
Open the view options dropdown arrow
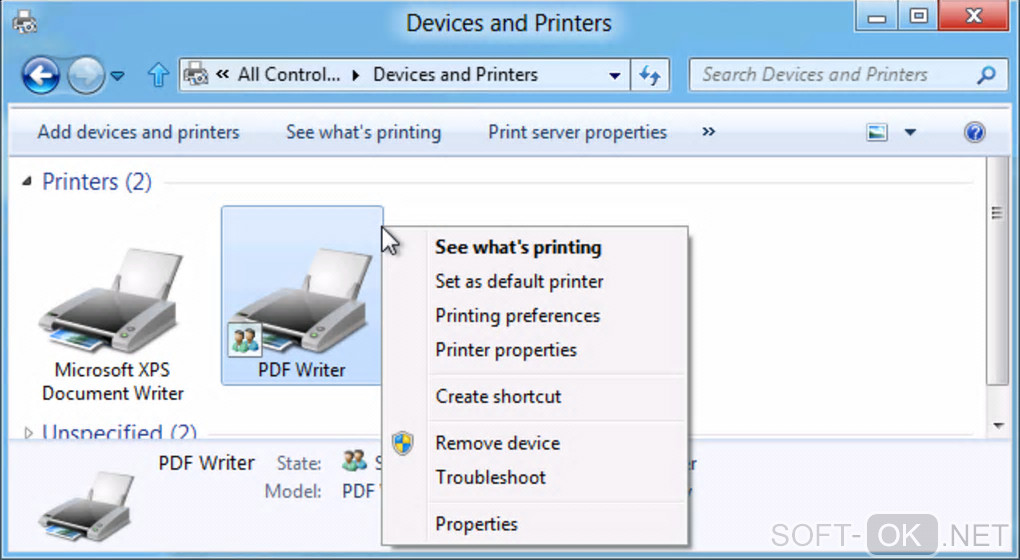910,133
